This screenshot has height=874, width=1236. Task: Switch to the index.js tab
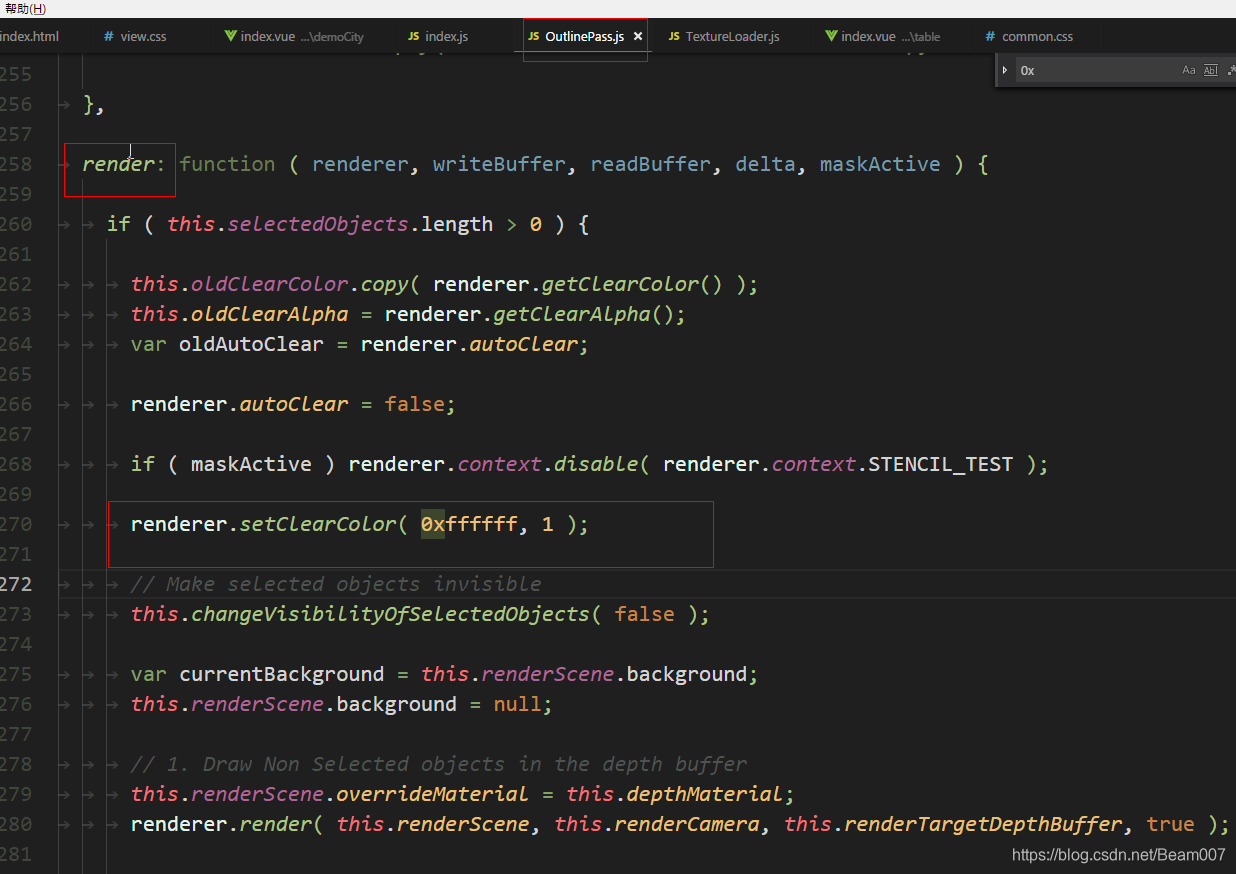[x=446, y=37]
